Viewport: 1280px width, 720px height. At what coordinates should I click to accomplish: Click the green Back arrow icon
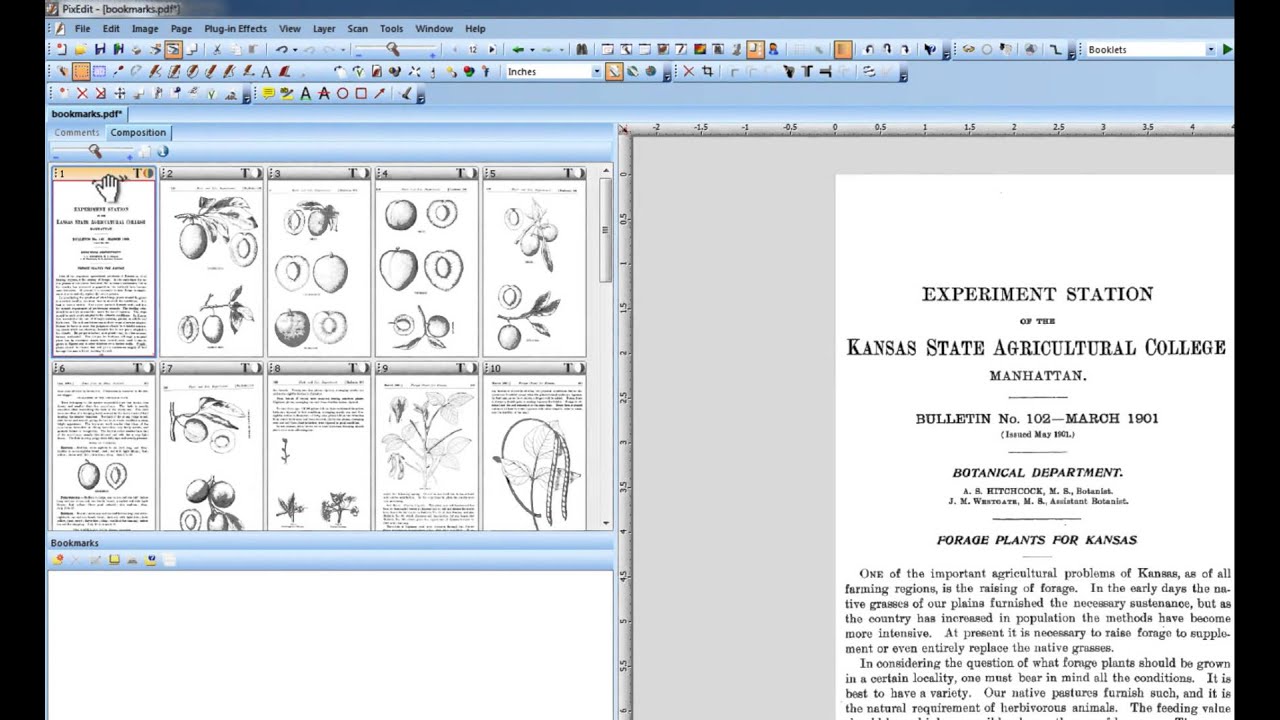[x=517, y=49]
